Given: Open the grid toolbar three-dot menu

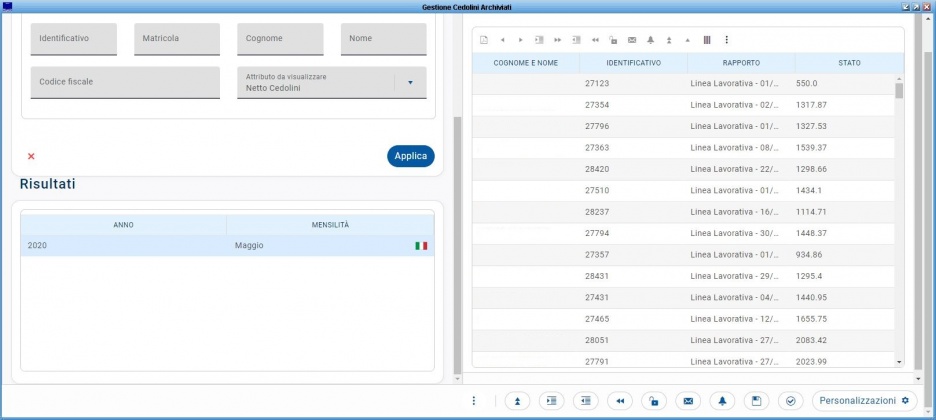Looking at the screenshot, I should (726, 40).
